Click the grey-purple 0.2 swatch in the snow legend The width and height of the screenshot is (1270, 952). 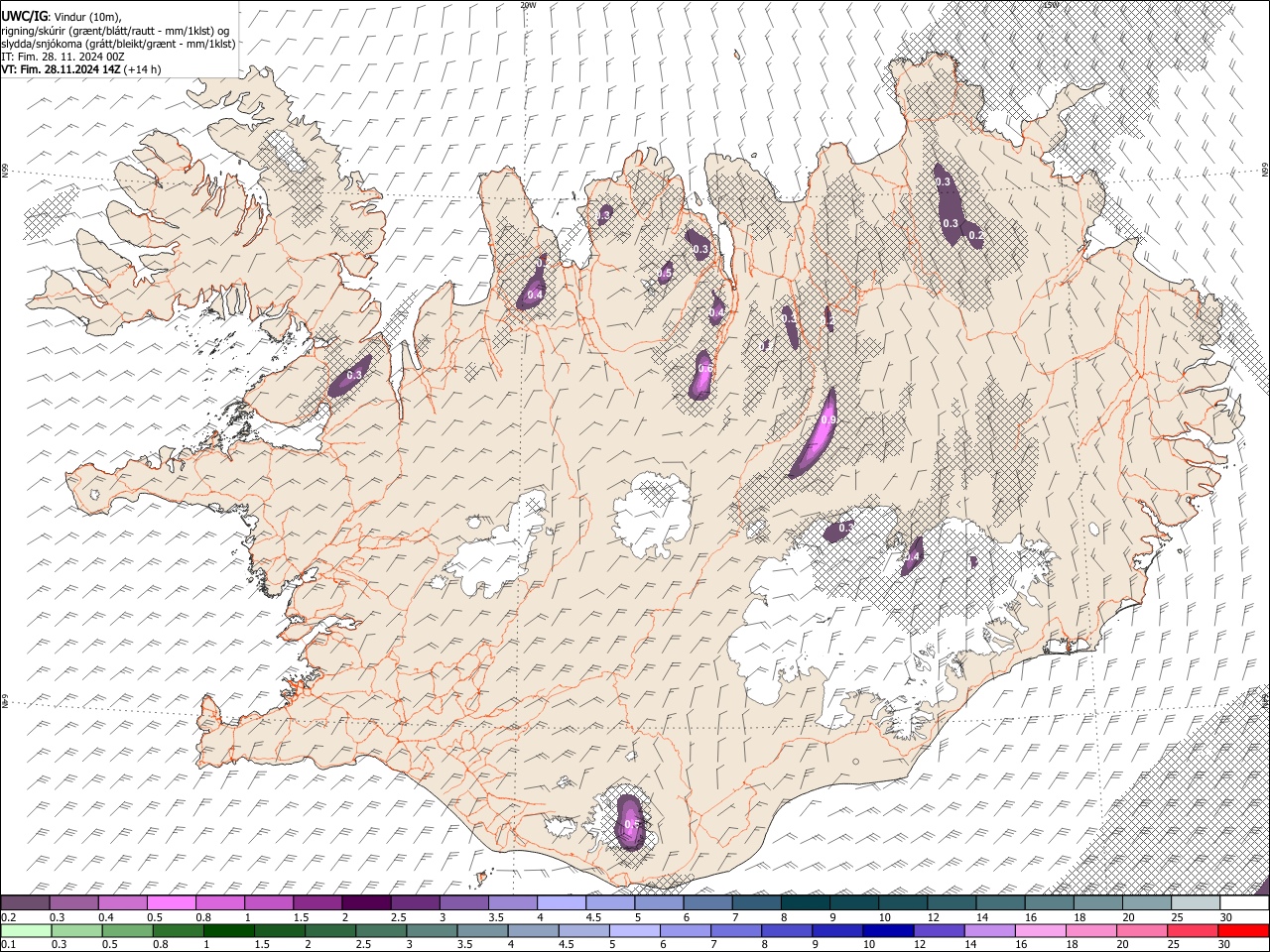(26, 903)
